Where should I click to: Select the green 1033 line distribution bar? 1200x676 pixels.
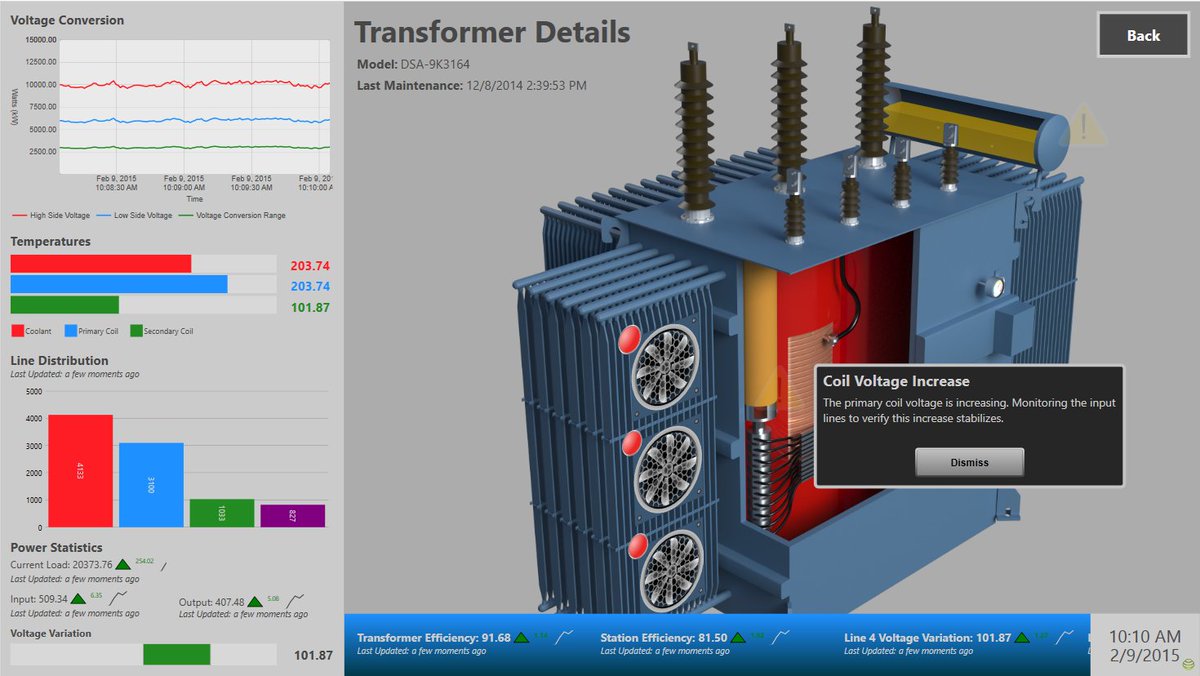tap(222, 513)
